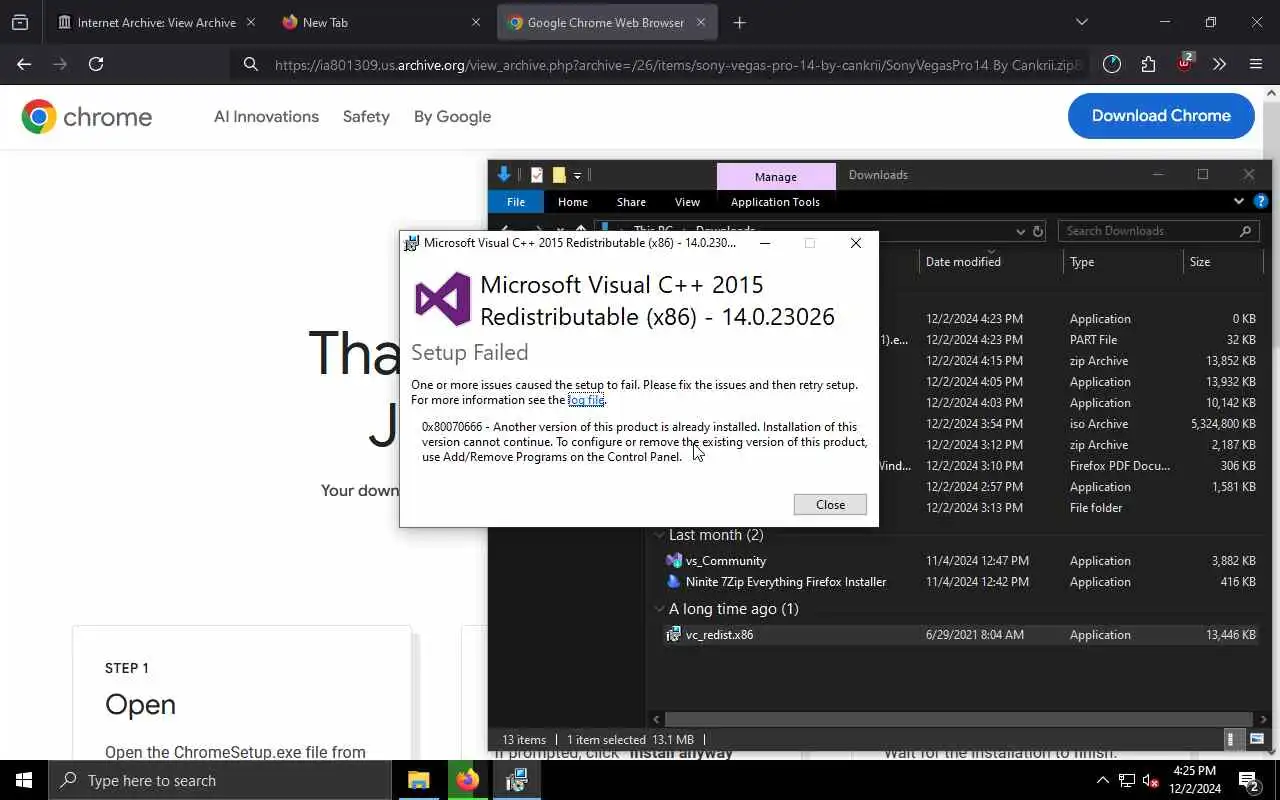Select the Ninite 7Zip Everything Firefox Installer file
The height and width of the screenshot is (800, 1280).
(x=785, y=582)
